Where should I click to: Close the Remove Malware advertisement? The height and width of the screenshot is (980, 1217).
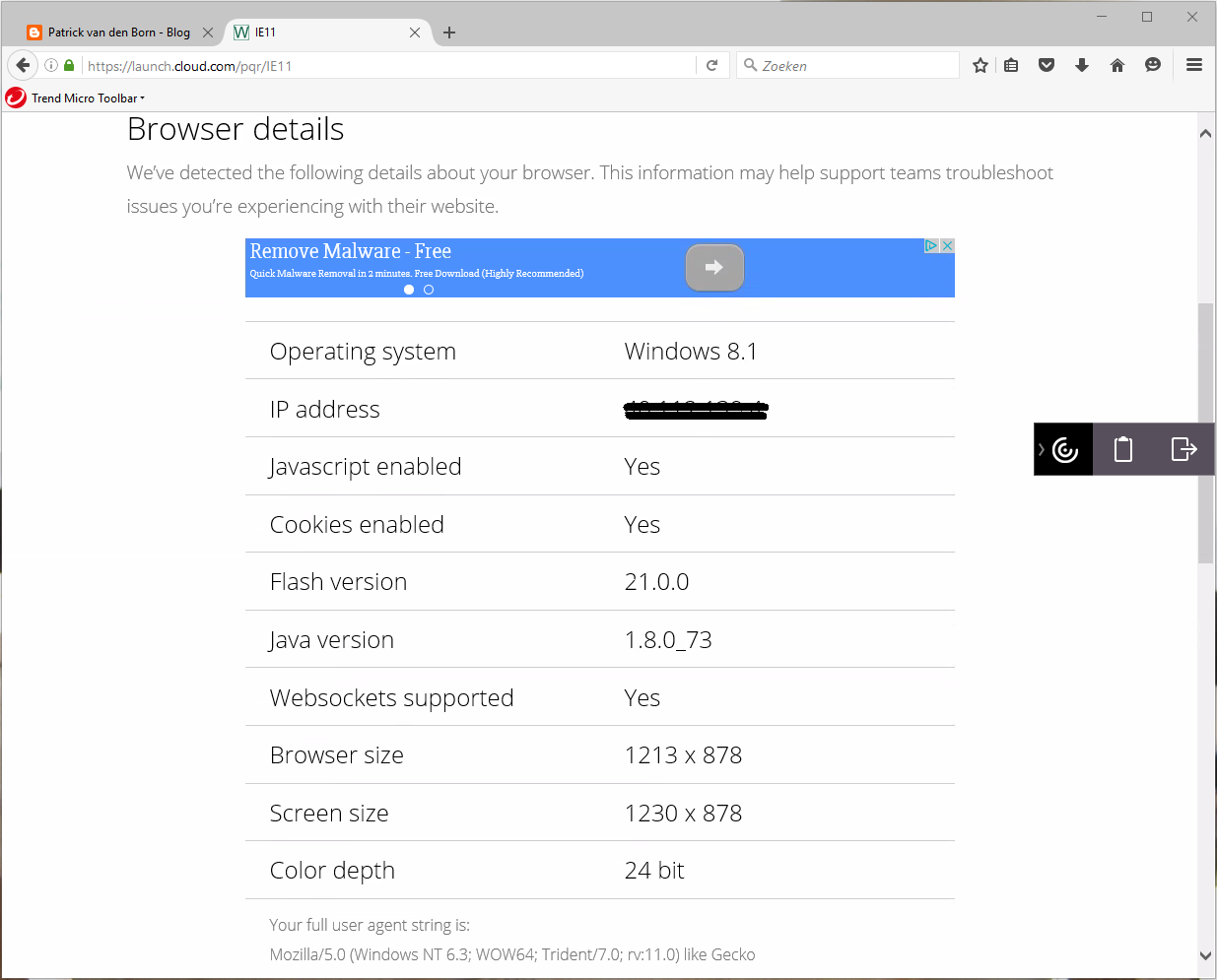(x=947, y=245)
